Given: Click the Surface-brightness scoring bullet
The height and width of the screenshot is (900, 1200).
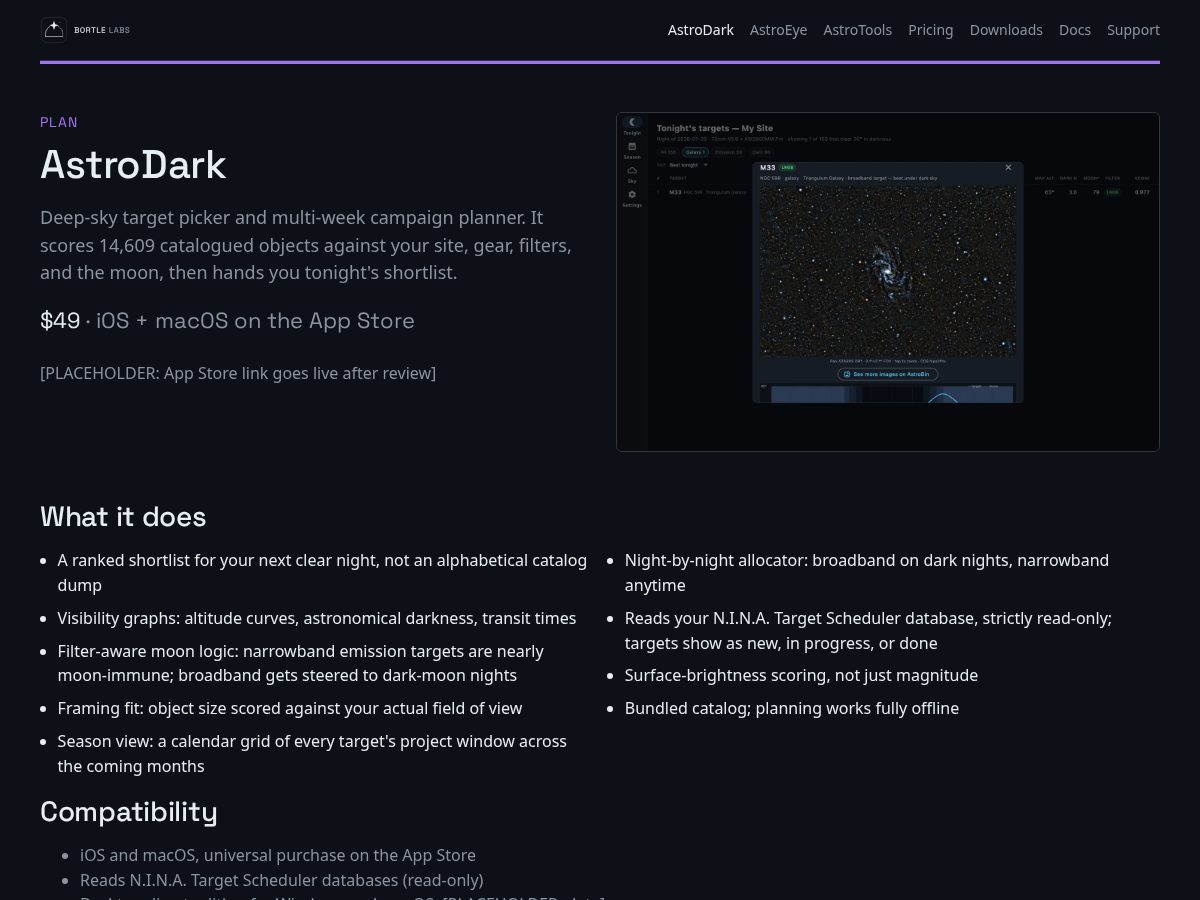Looking at the screenshot, I should click(801, 675).
